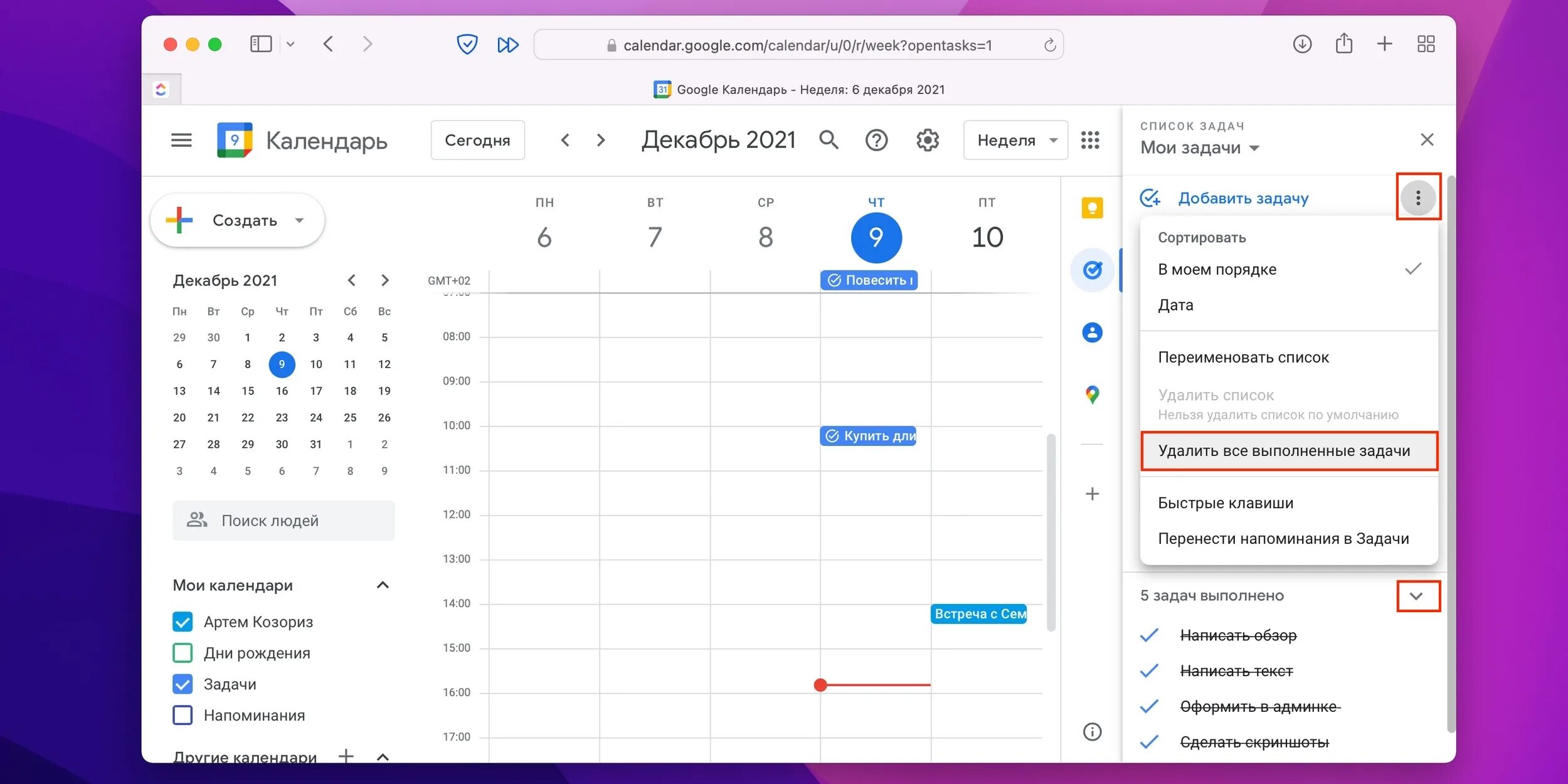Click the Google Calendar logo
This screenshot has height=784, width=1568.
pos(235,140)
